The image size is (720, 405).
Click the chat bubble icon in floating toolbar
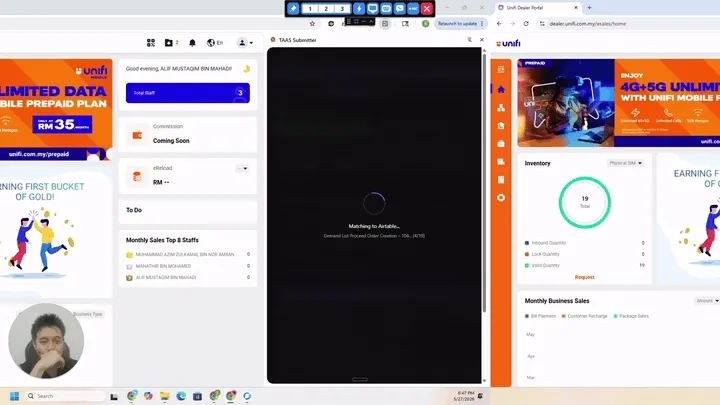click(399, 8)
